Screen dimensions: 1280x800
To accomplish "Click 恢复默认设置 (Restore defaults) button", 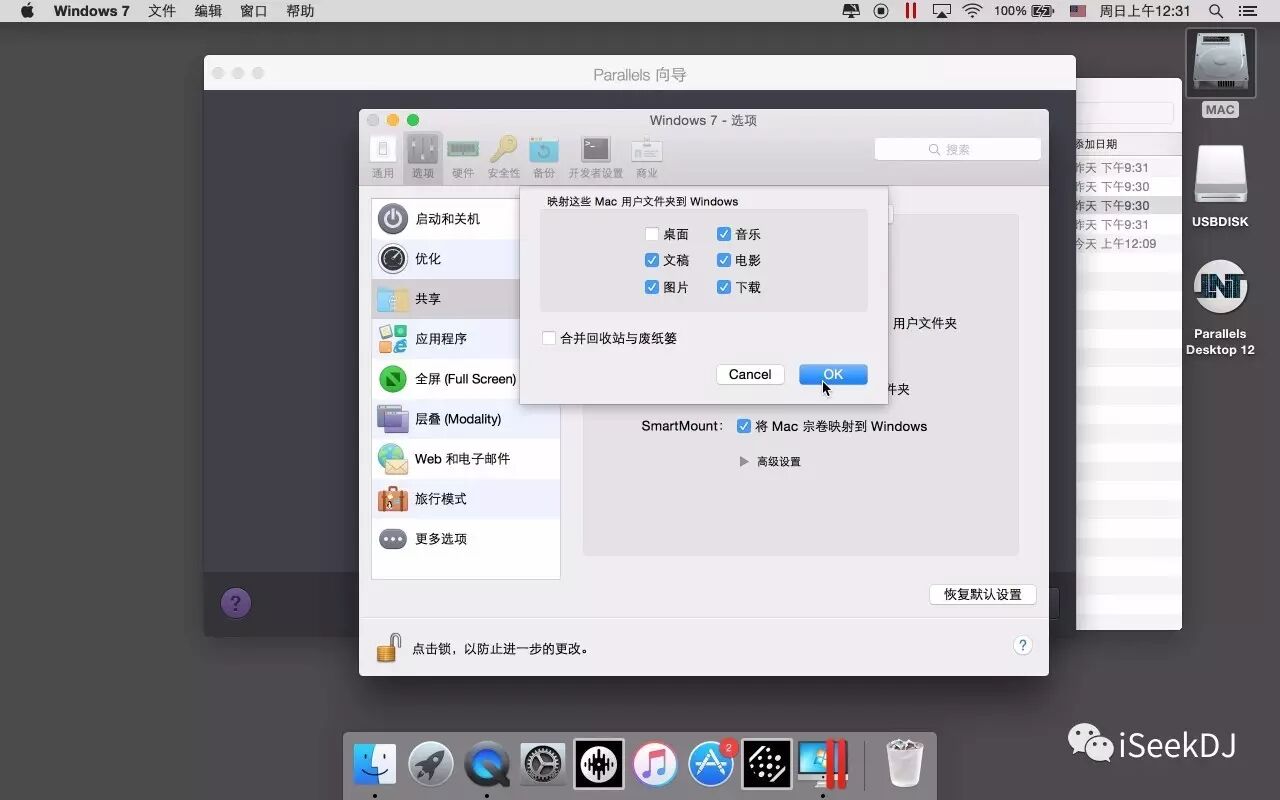I will 982,594.
